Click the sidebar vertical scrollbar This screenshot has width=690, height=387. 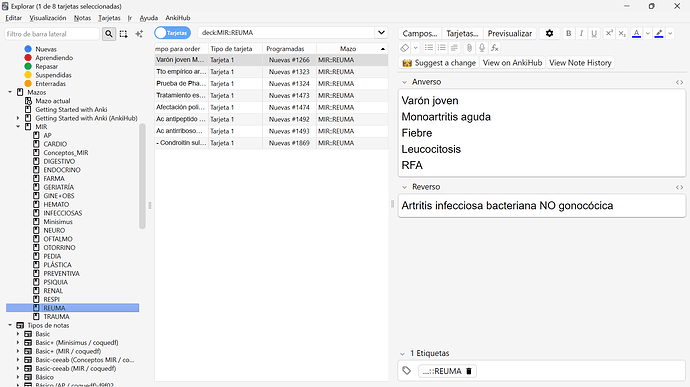coord(142,176)
